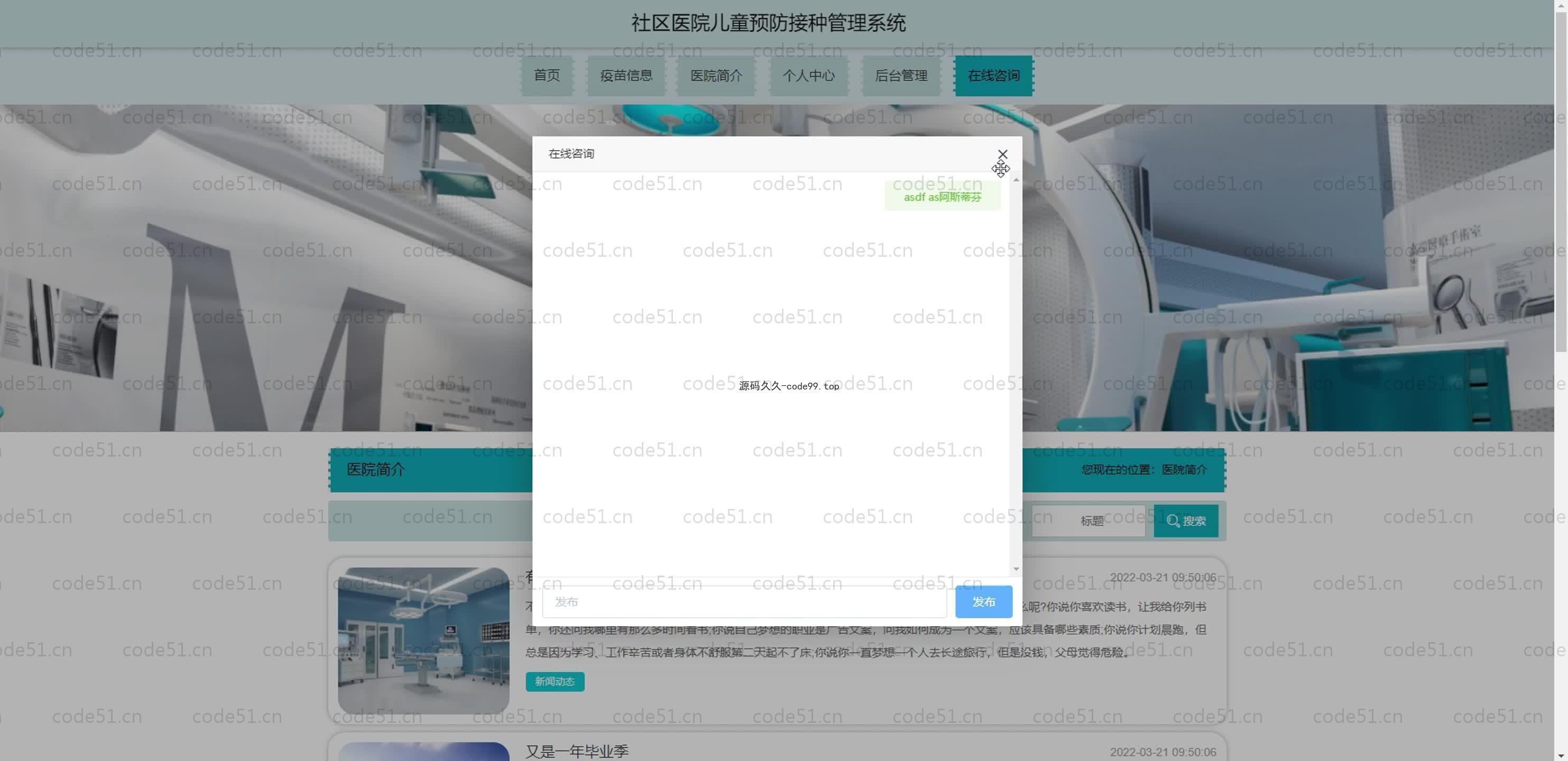The height and width of the screenshot is (761, 1568).
Task: Click the 在线咨询 dialog title
Action: pyautogui.click(x=571, y=154)
